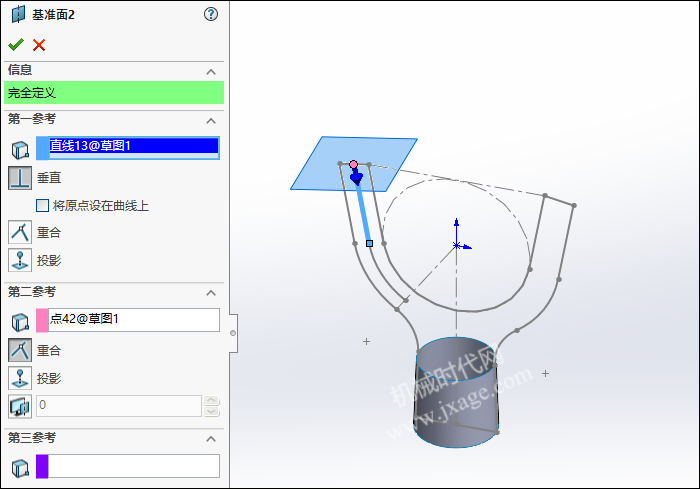Click the offset distance value field showing 0

(119, 406)
